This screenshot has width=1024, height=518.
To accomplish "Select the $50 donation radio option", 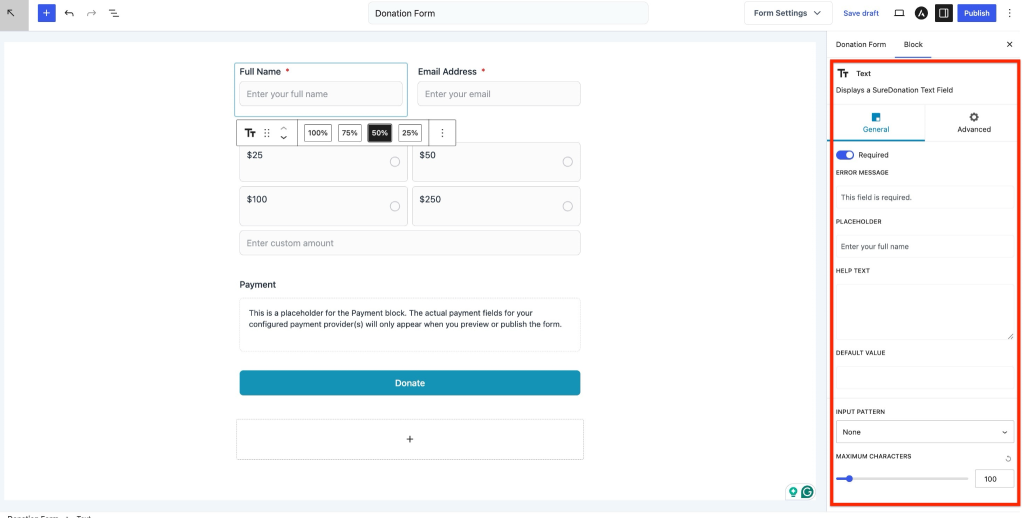I will tap(568, 162).
